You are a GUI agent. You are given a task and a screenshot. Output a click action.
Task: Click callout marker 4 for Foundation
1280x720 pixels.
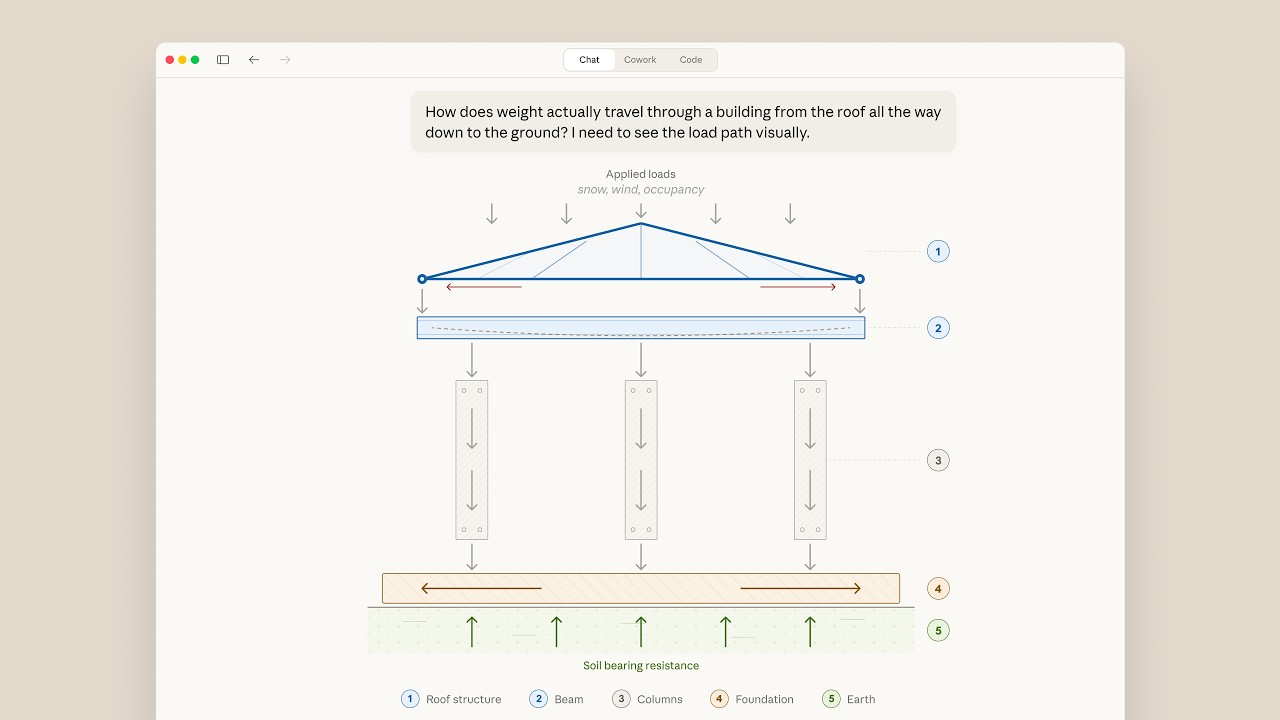[937, 588]
